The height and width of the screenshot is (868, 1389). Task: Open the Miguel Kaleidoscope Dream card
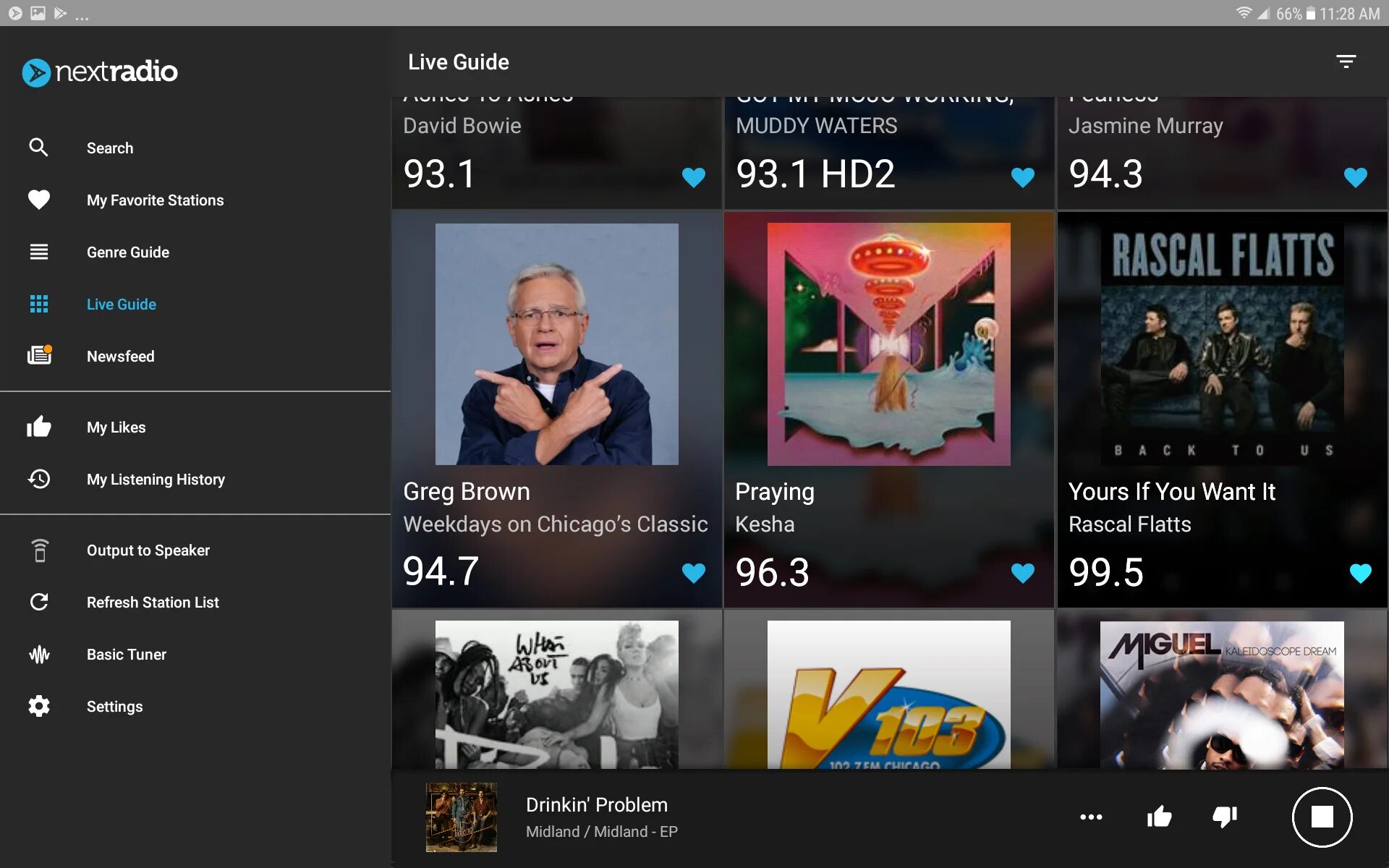coord(1222,689)
